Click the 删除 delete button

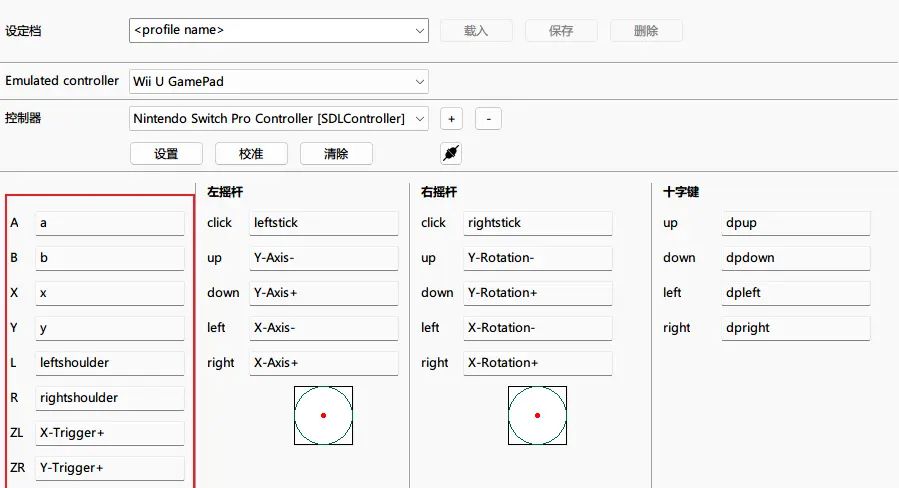coord(646,30)
